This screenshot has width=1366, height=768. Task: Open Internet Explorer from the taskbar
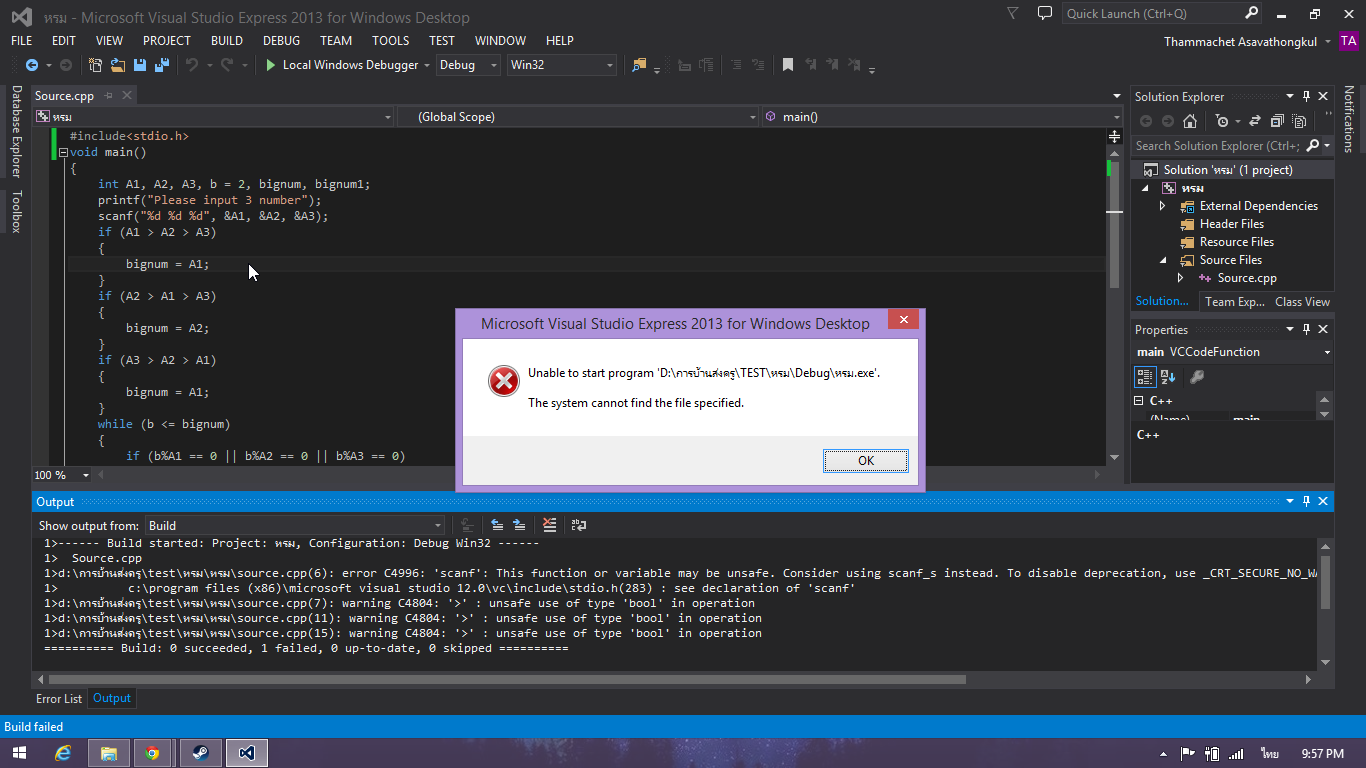(x=64, y=753)
